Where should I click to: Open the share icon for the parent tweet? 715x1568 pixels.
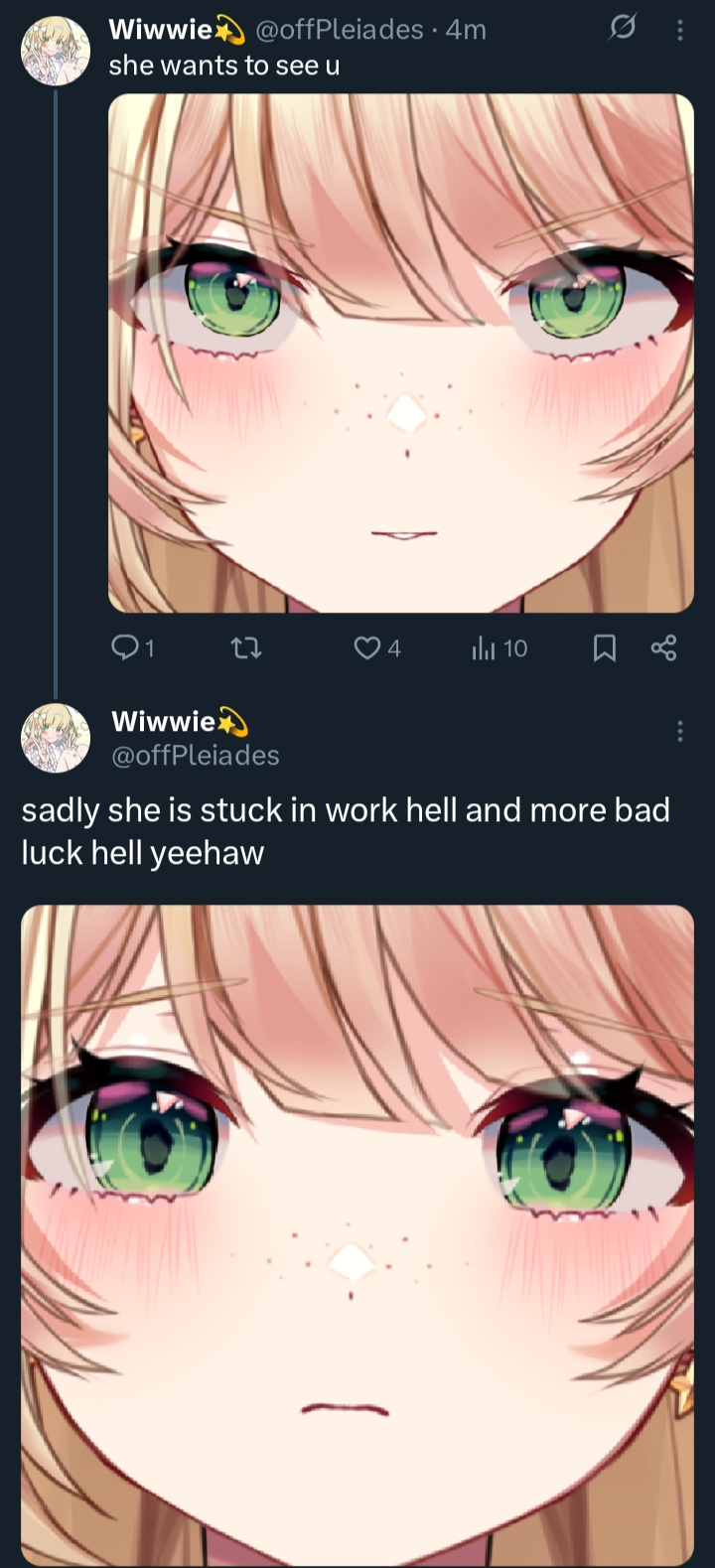[x=663, y=648]
